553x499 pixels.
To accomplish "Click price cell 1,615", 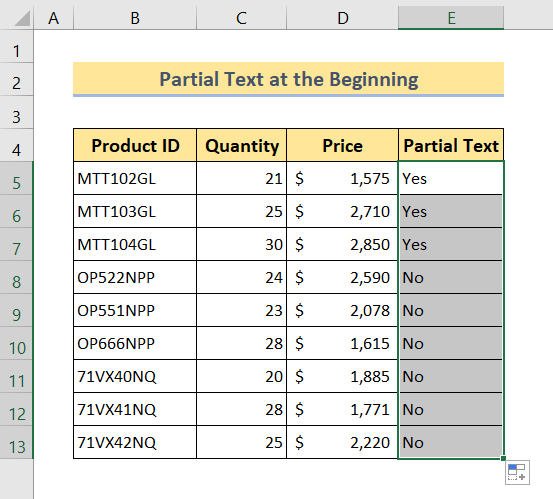I will (x=342, y=343).
